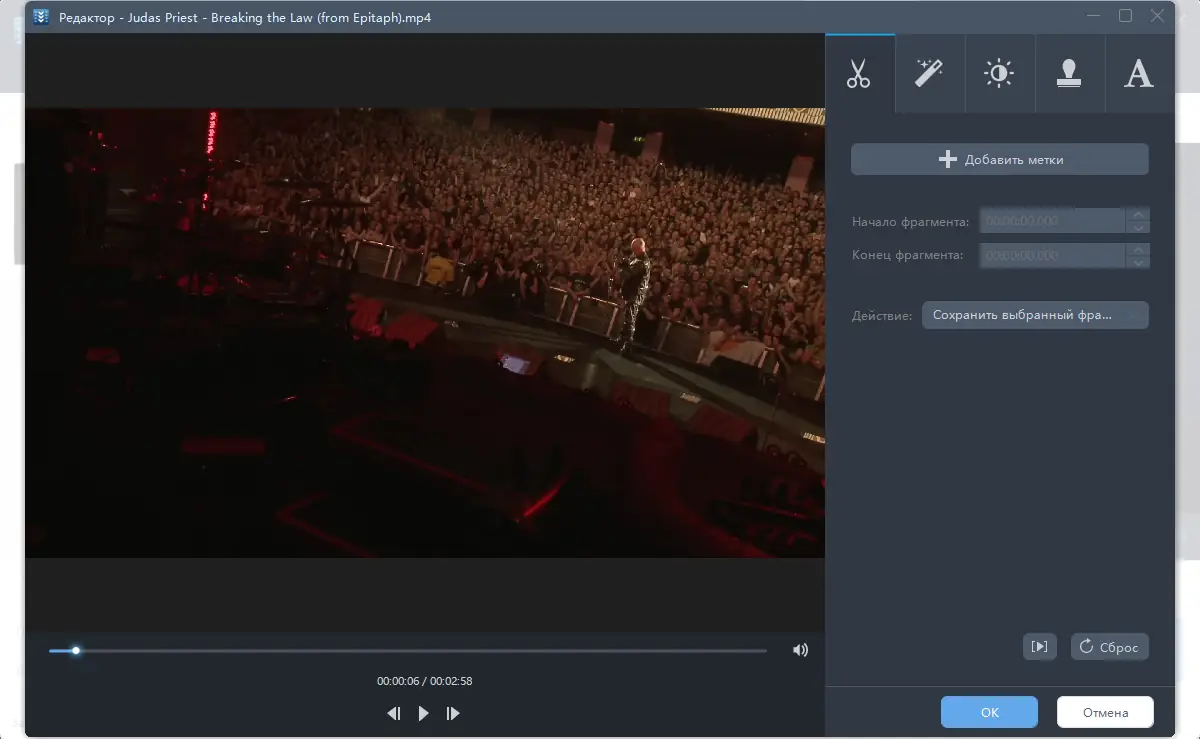
Task: Click the Сброс reset button
Action: tap(1110, 647)
